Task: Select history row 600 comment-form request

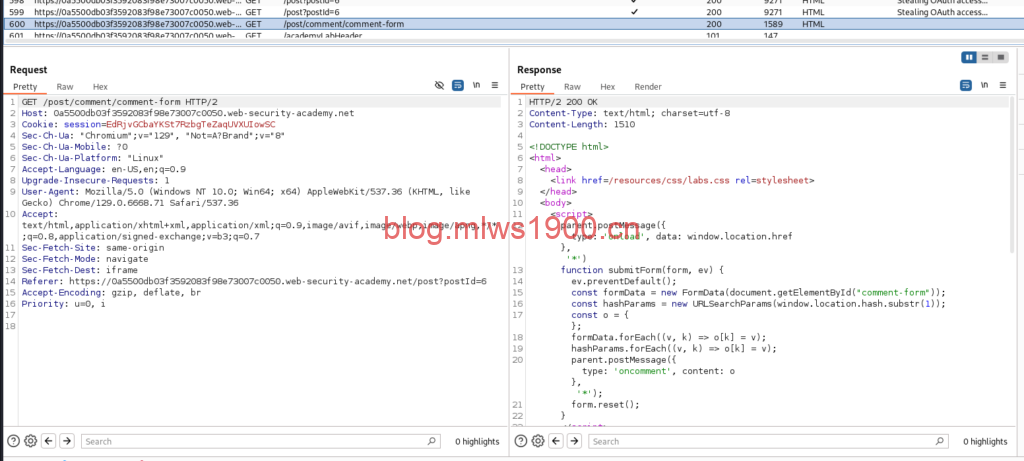Action: (x=512, y=24)
